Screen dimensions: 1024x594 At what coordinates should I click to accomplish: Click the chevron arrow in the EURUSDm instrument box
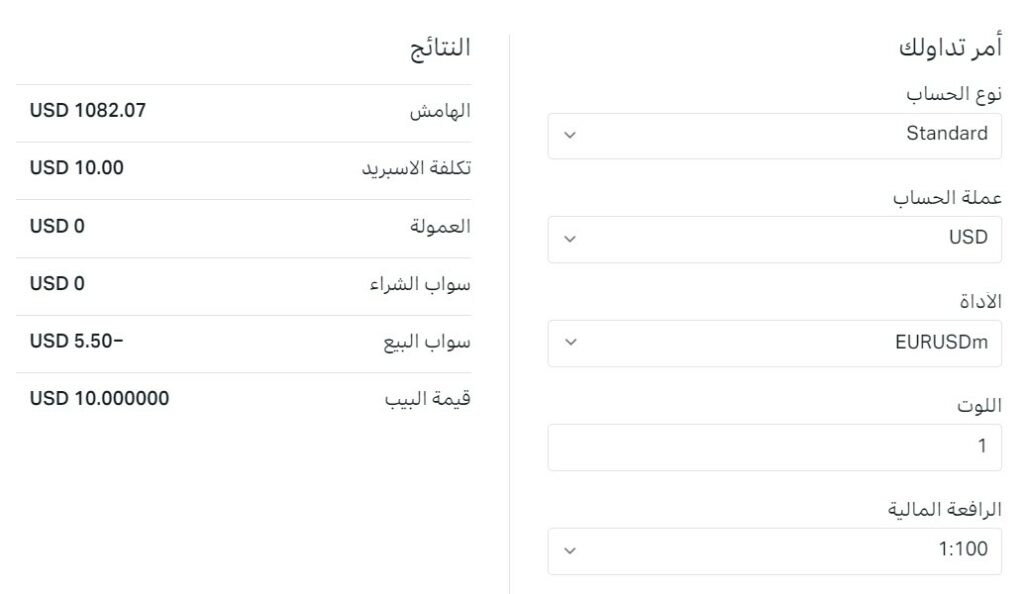[570, 342]
